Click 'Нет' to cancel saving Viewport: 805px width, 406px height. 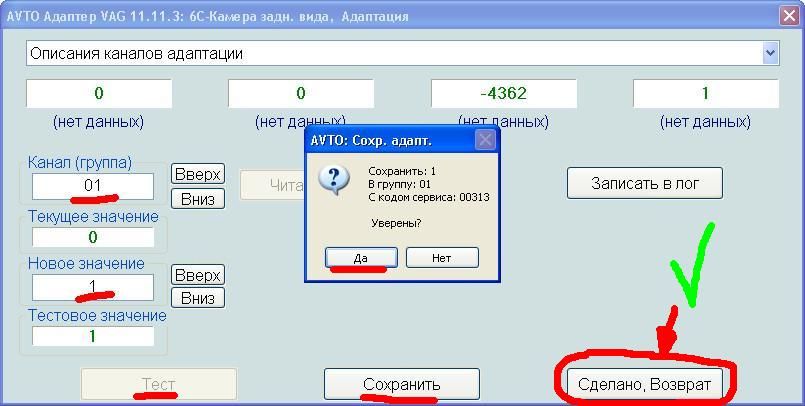pyautogui.click(x=442, y=258)
